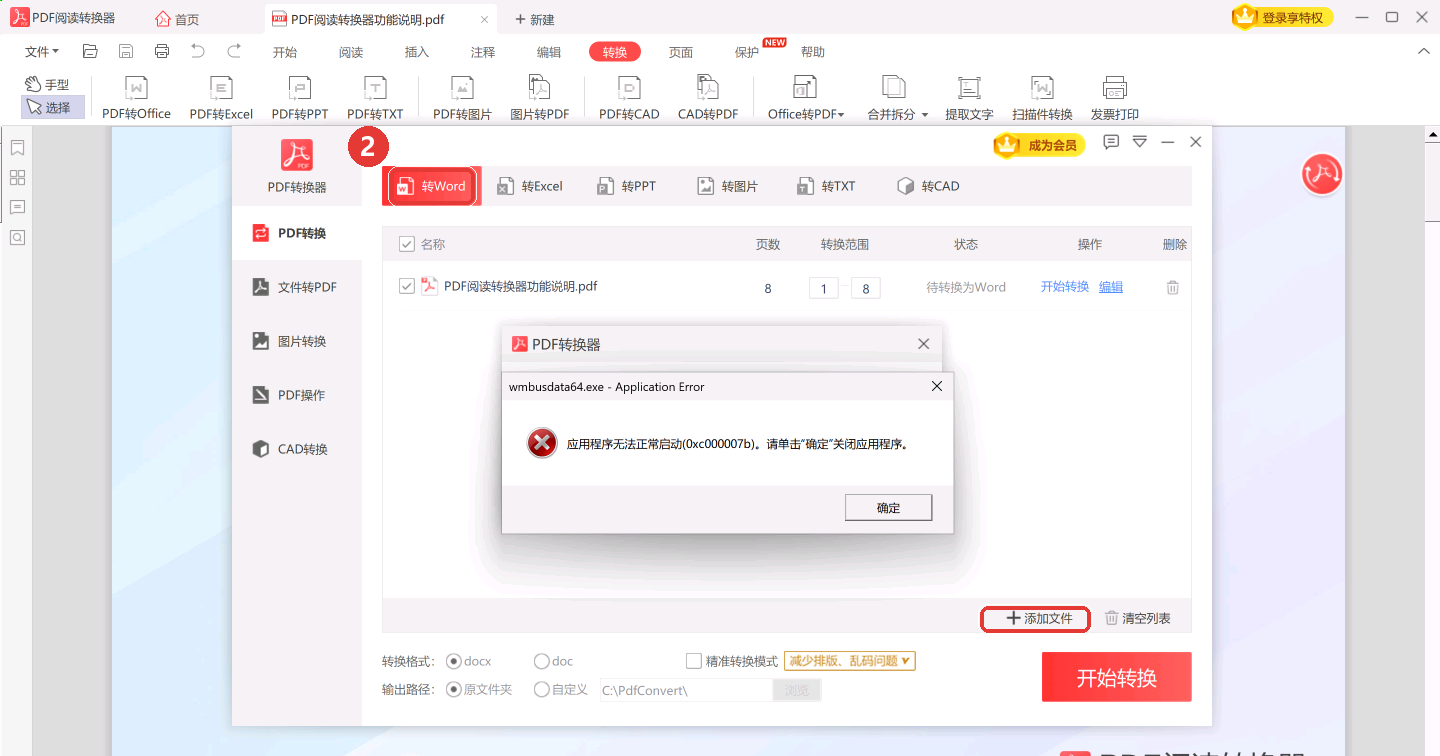Launch the 扫描件转换 tool
1440x756 pixels.
coord(1042,98)
